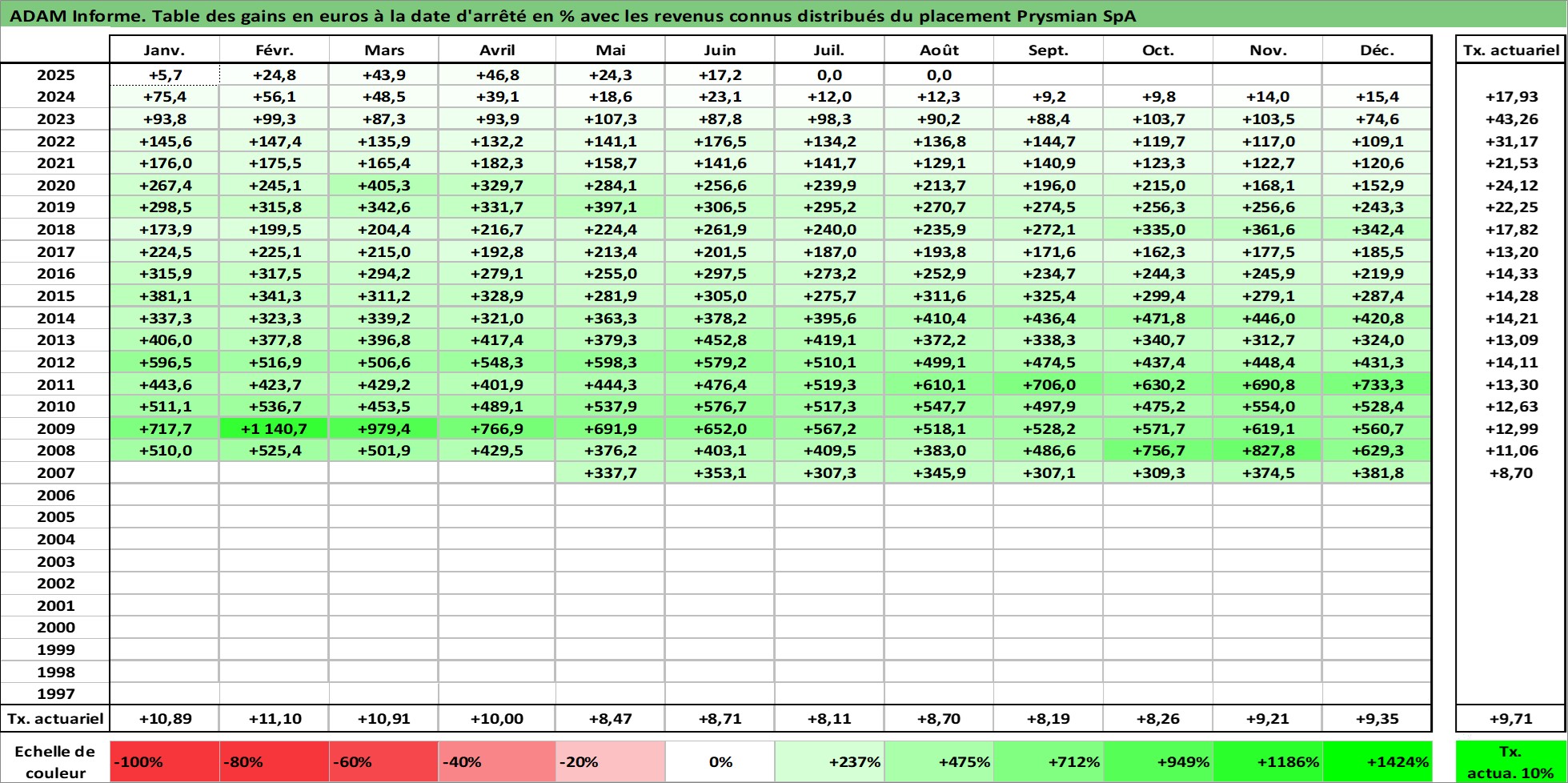
Task: Click cell value +733,3
Action: (1377, 384)
